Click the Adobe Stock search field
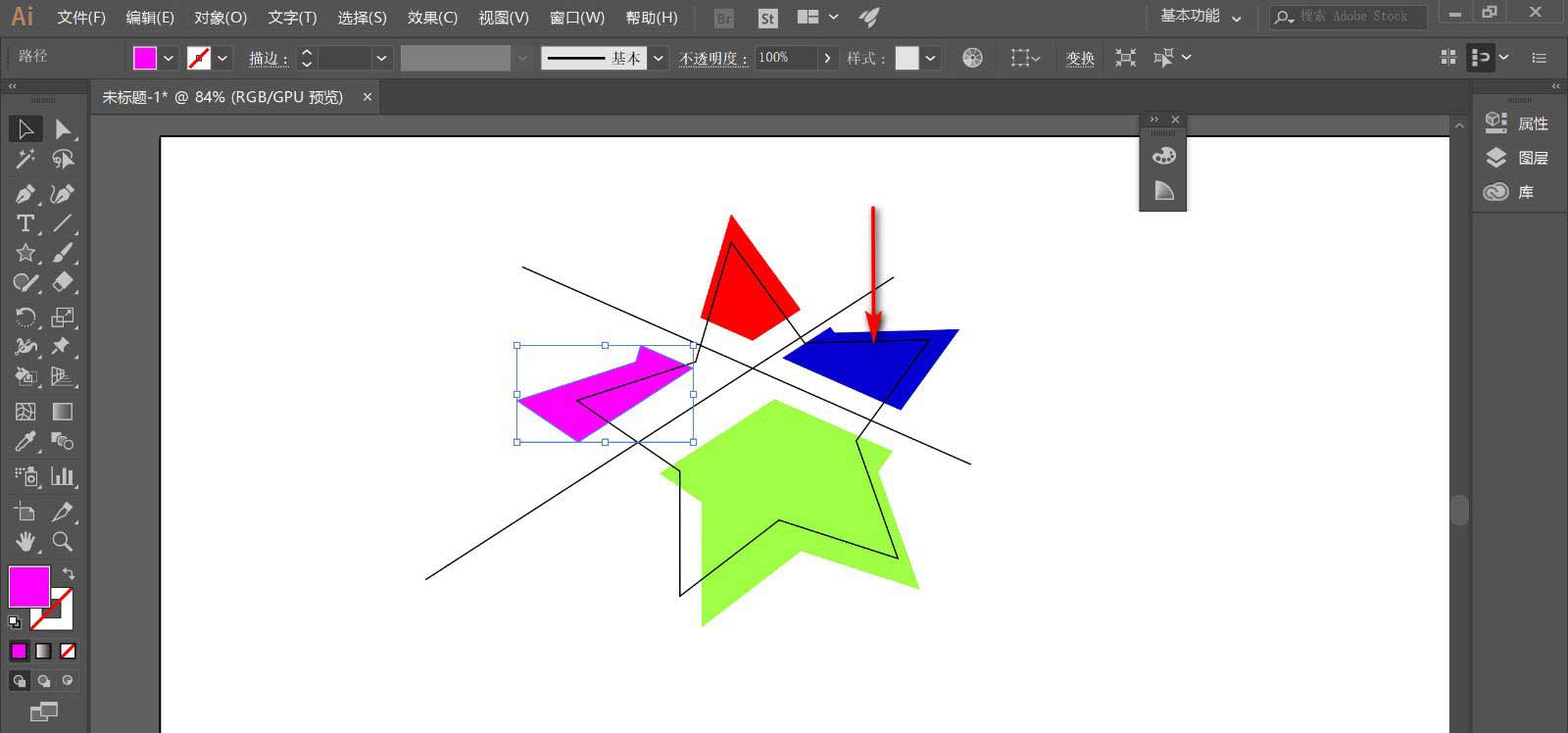1568x733 pixels. (x=1357, y=17)
